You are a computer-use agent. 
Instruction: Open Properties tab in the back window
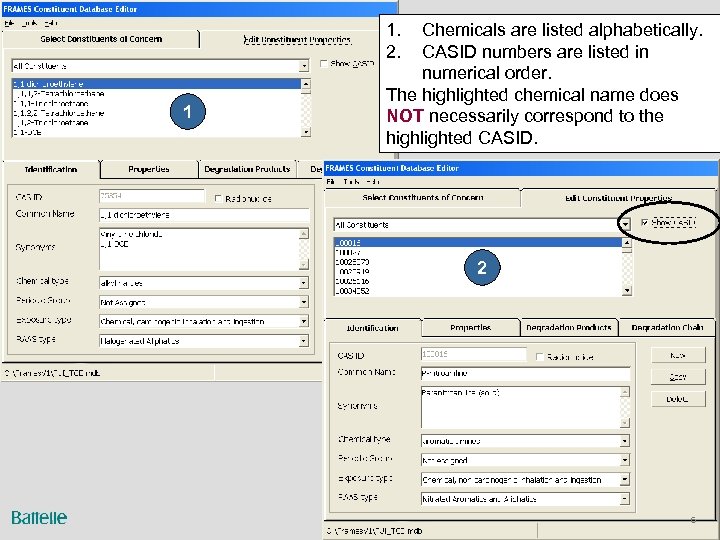coord(149,169)
